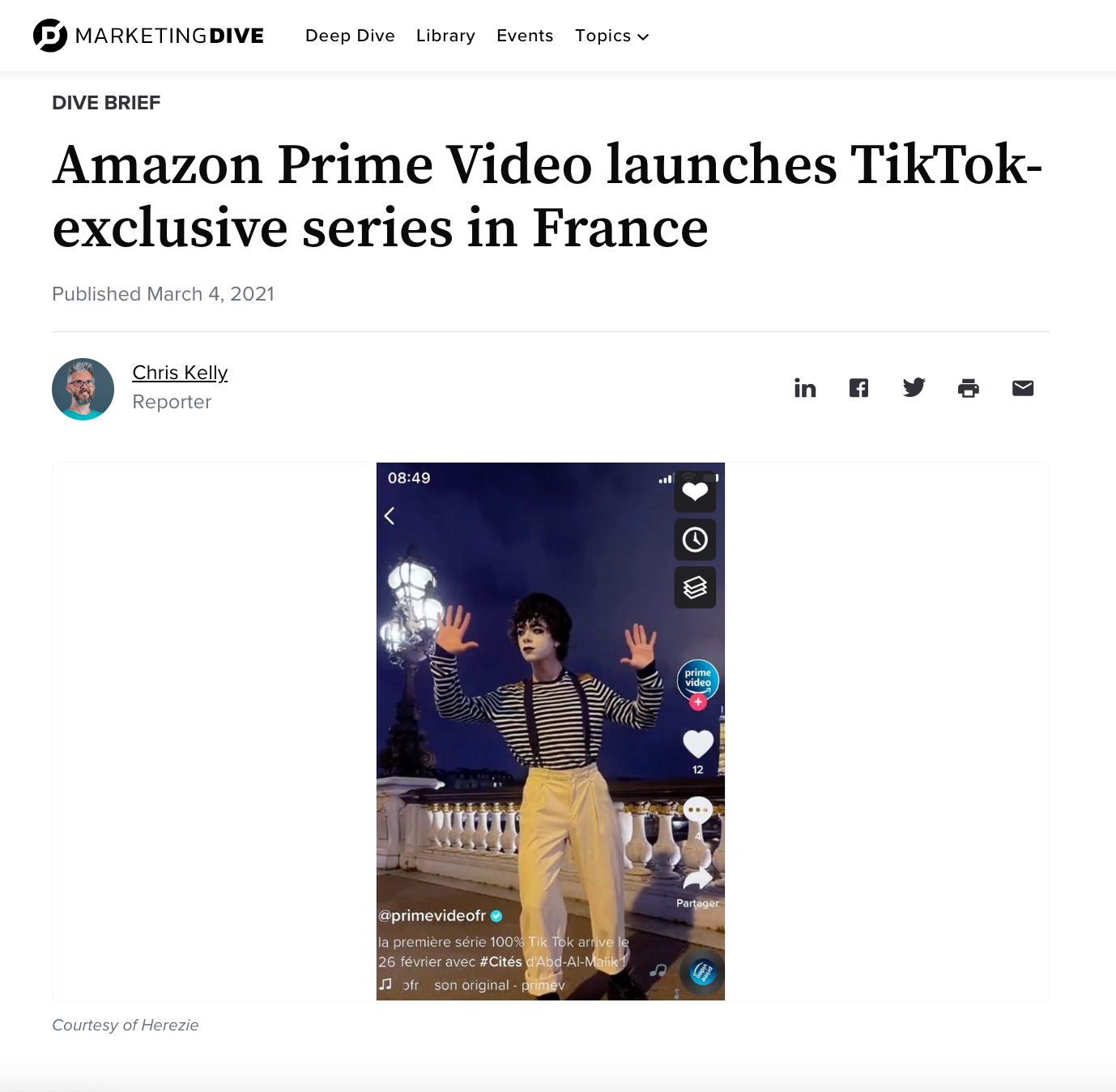Expand the Topics dropdown menu
Screen dimensions: 1116x1092
[612, 36]
